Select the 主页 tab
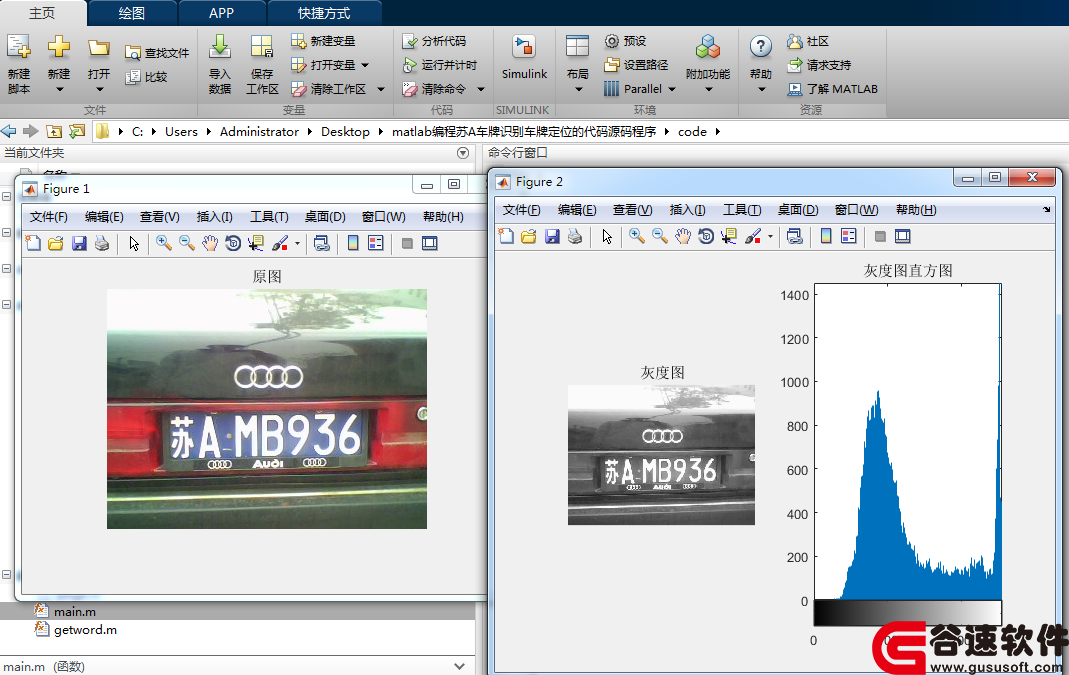This screenshot has height=675, width=1069. (x=42, y=13)
